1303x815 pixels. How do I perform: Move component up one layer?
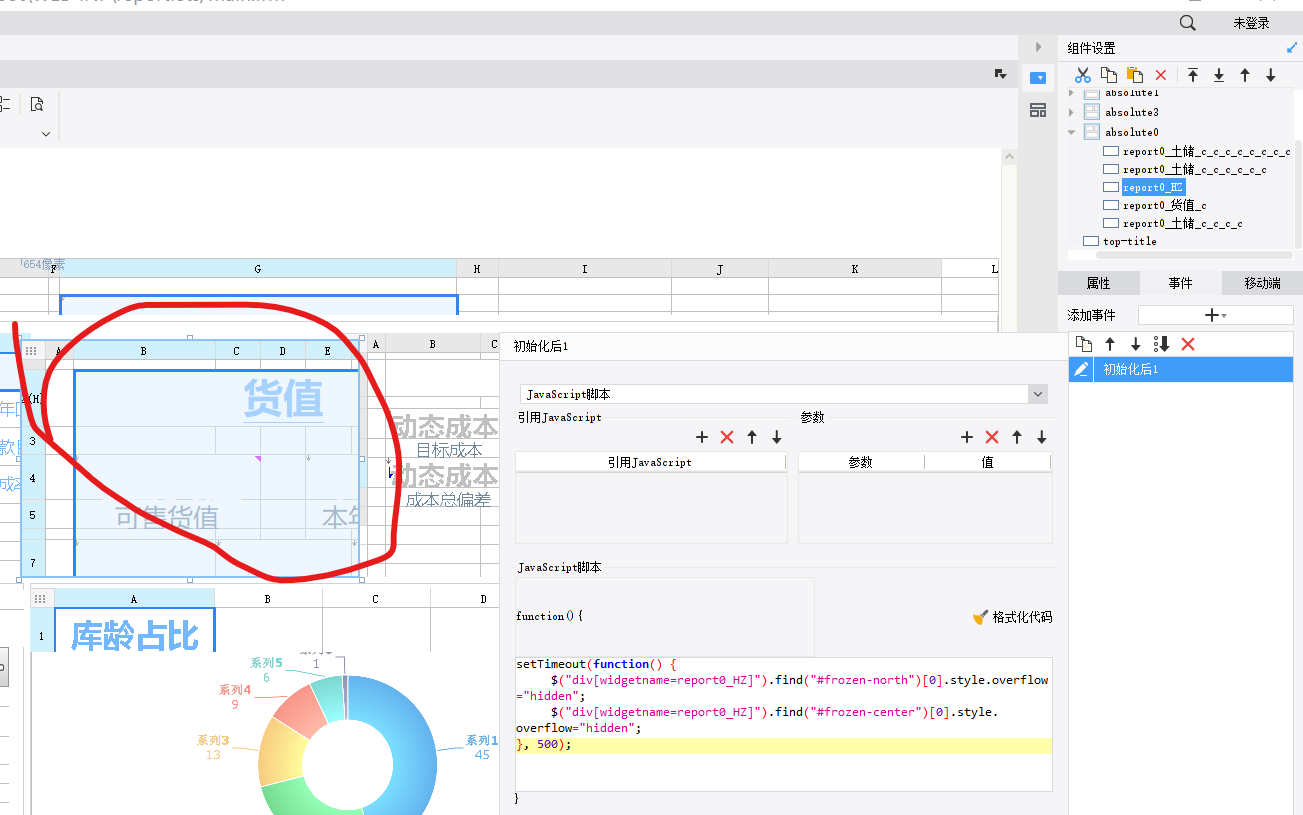point(1245,75)
